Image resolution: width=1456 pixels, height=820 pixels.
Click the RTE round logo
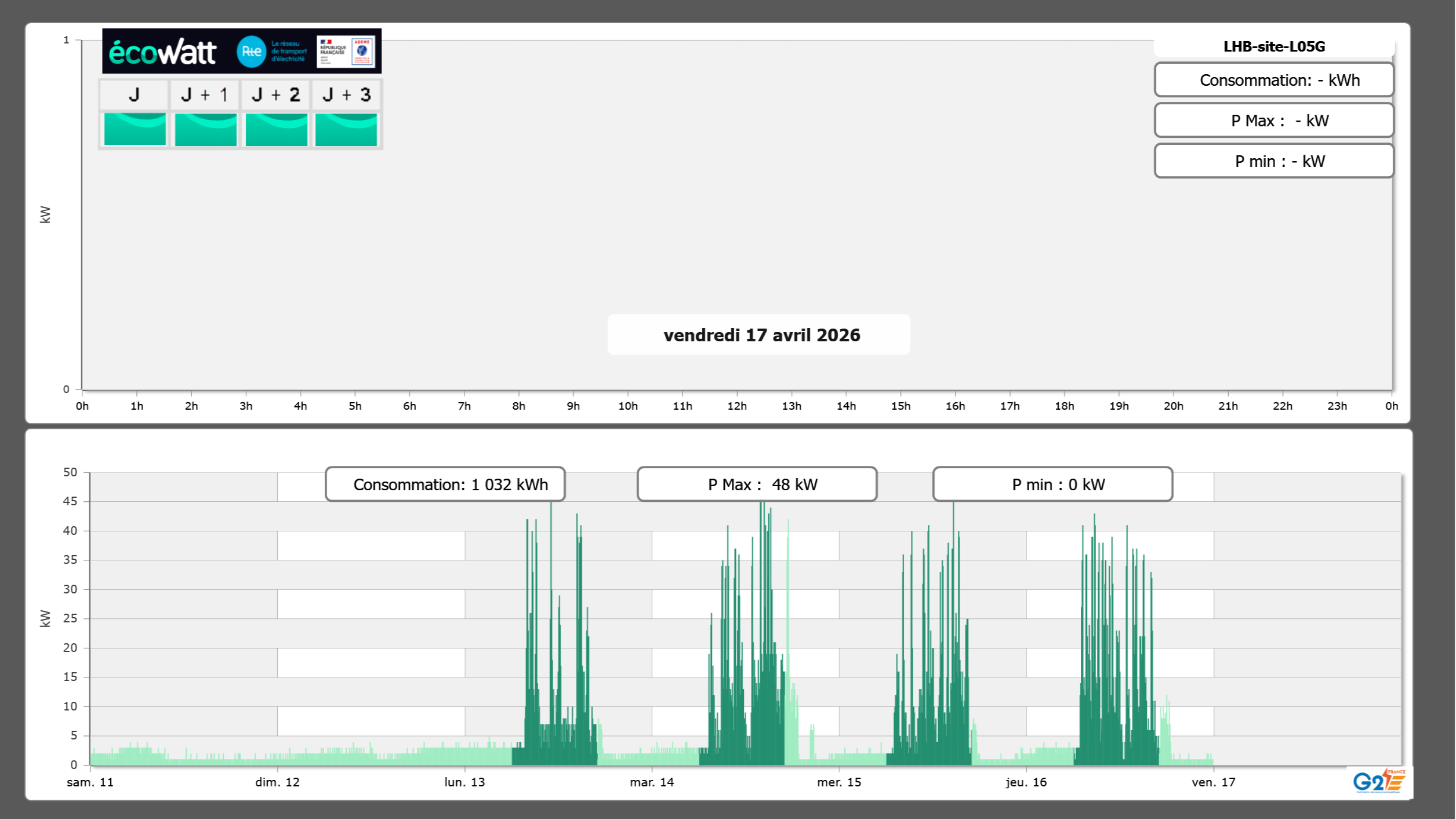point(251,52)
